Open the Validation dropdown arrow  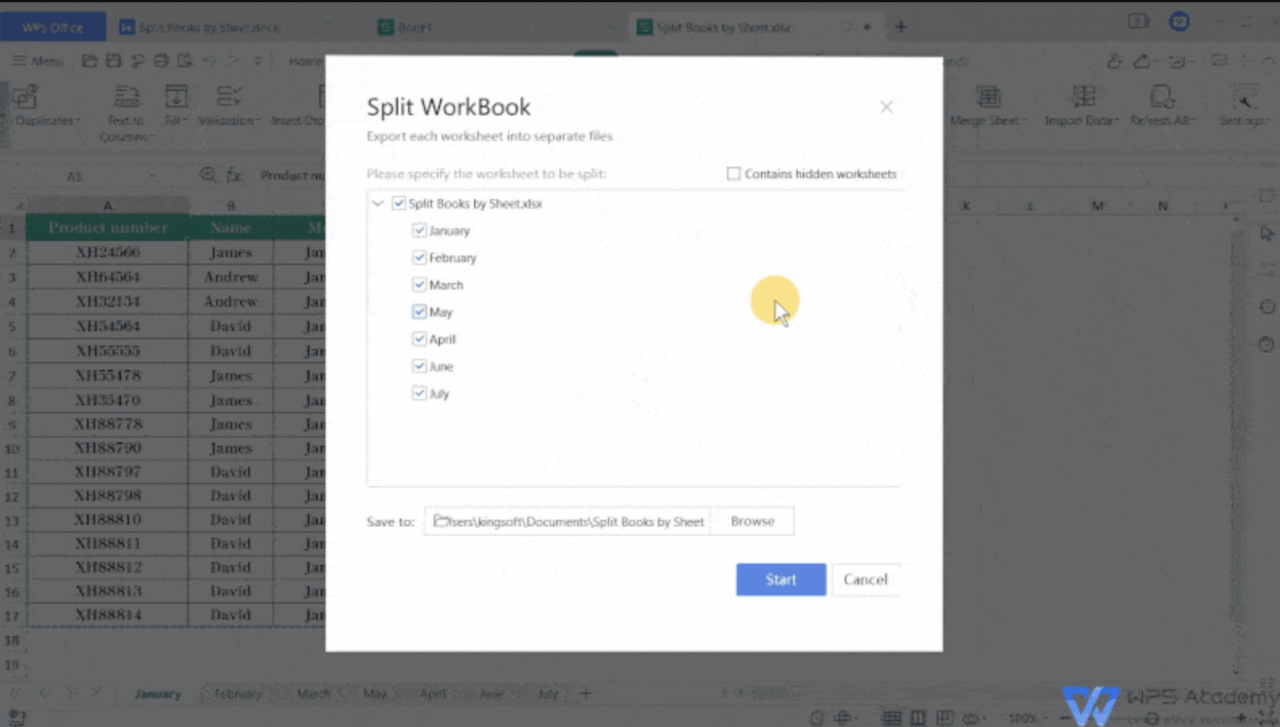coord(259,121)
